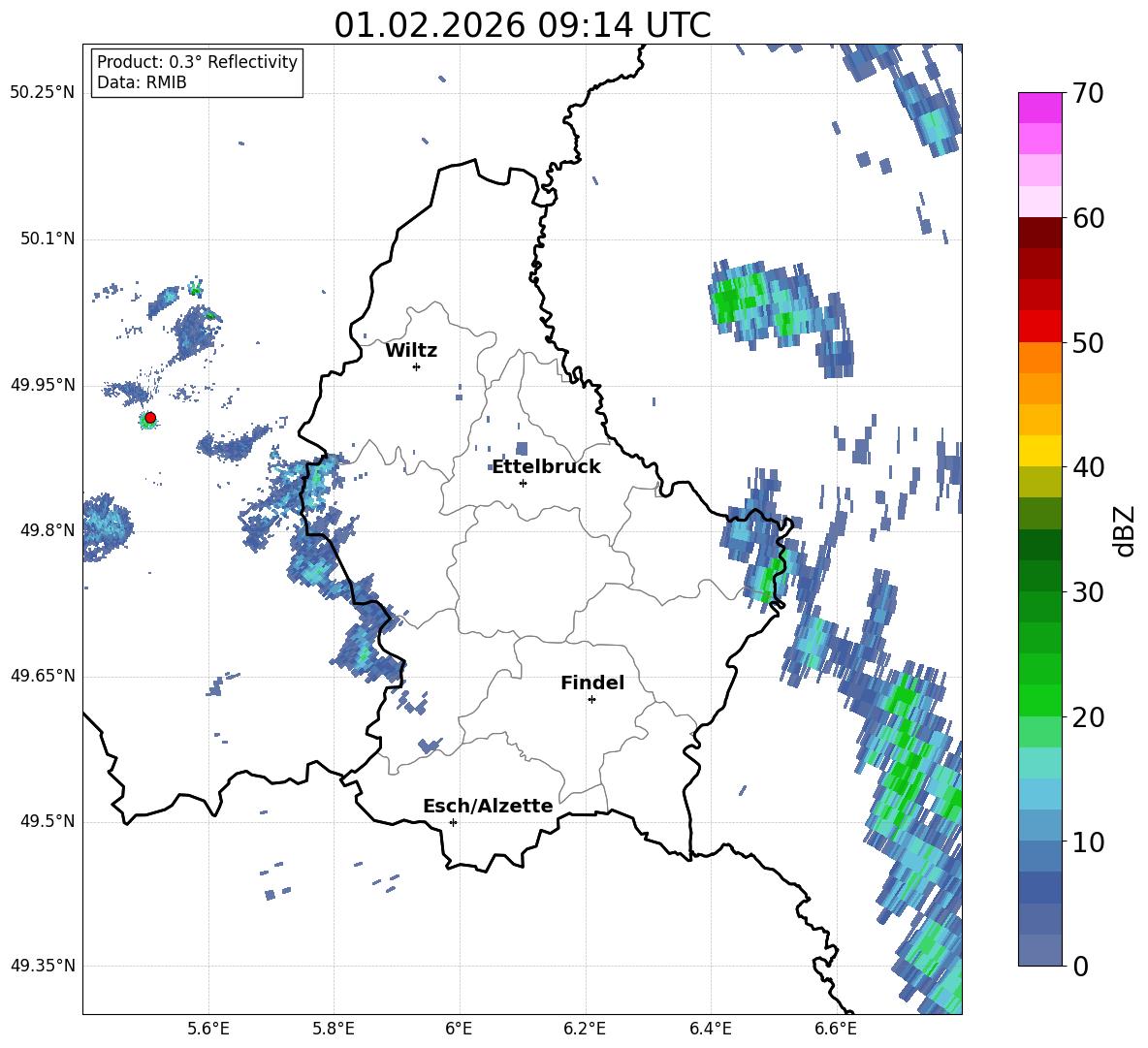The height and width of the screenshot is (1048, 1148).
Task: Click the yellow swatch just above 40
Action: (x=1039, y=451)
